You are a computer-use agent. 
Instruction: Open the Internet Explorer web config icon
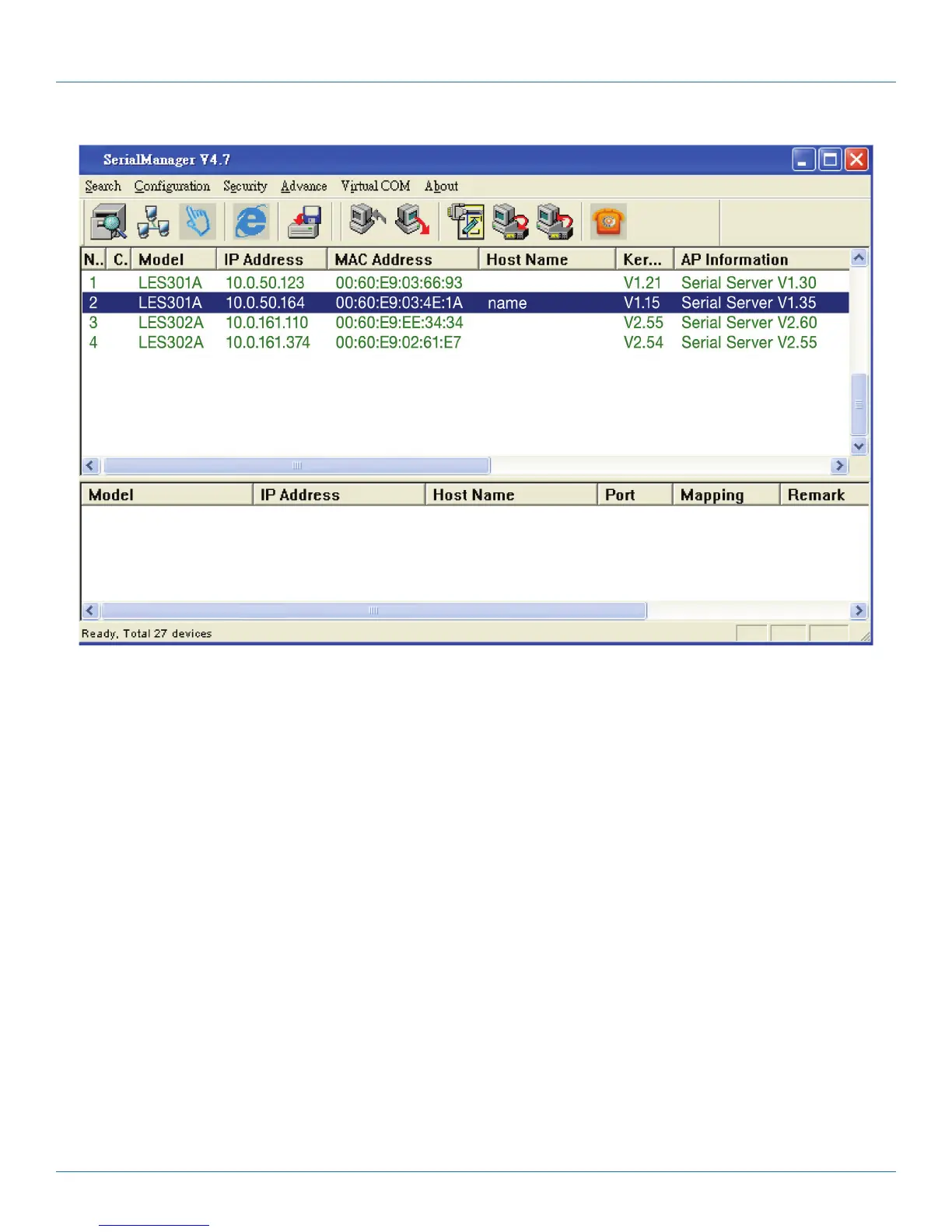251,222
